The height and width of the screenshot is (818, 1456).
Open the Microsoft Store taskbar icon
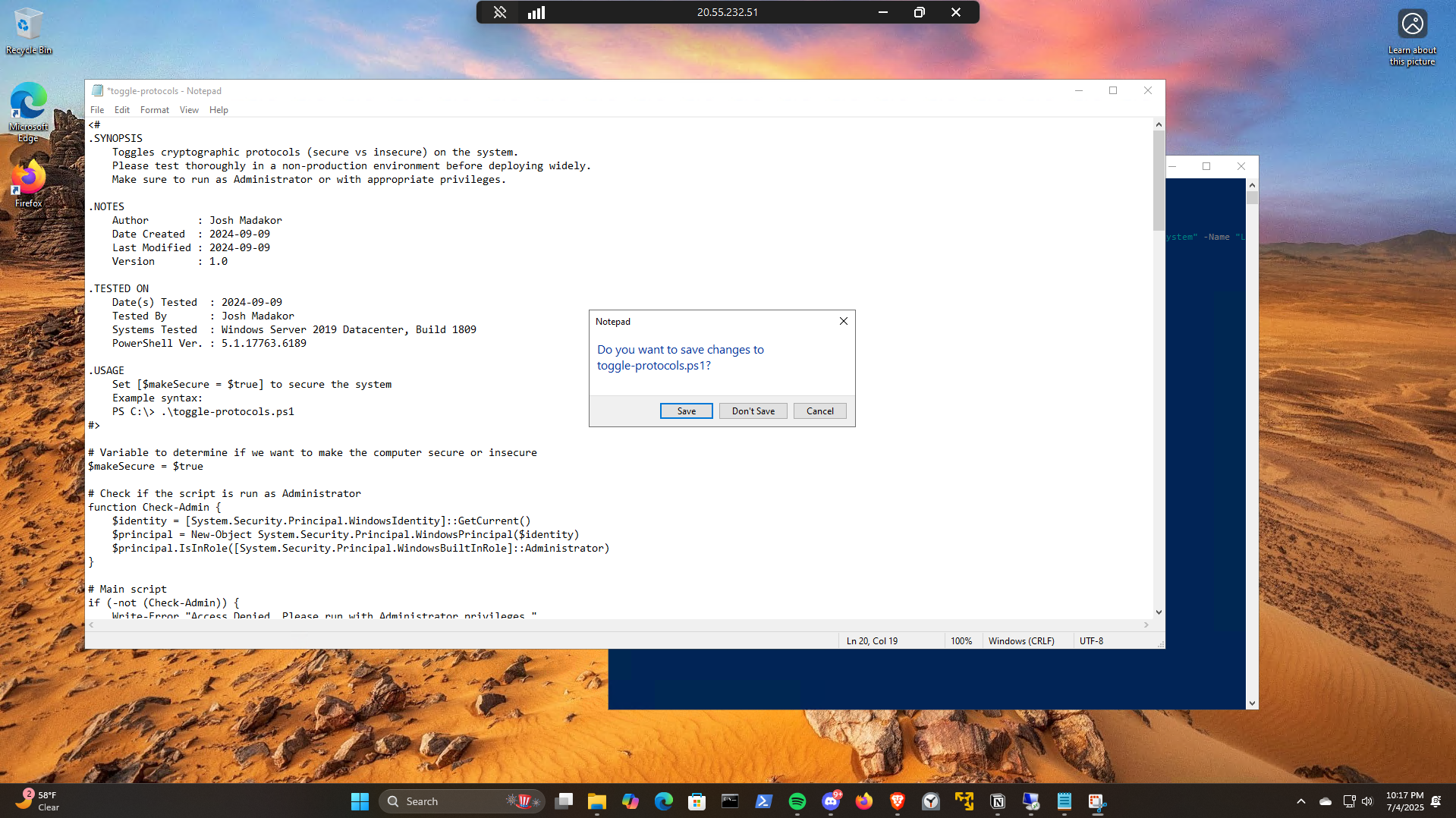tap(697, 801)
